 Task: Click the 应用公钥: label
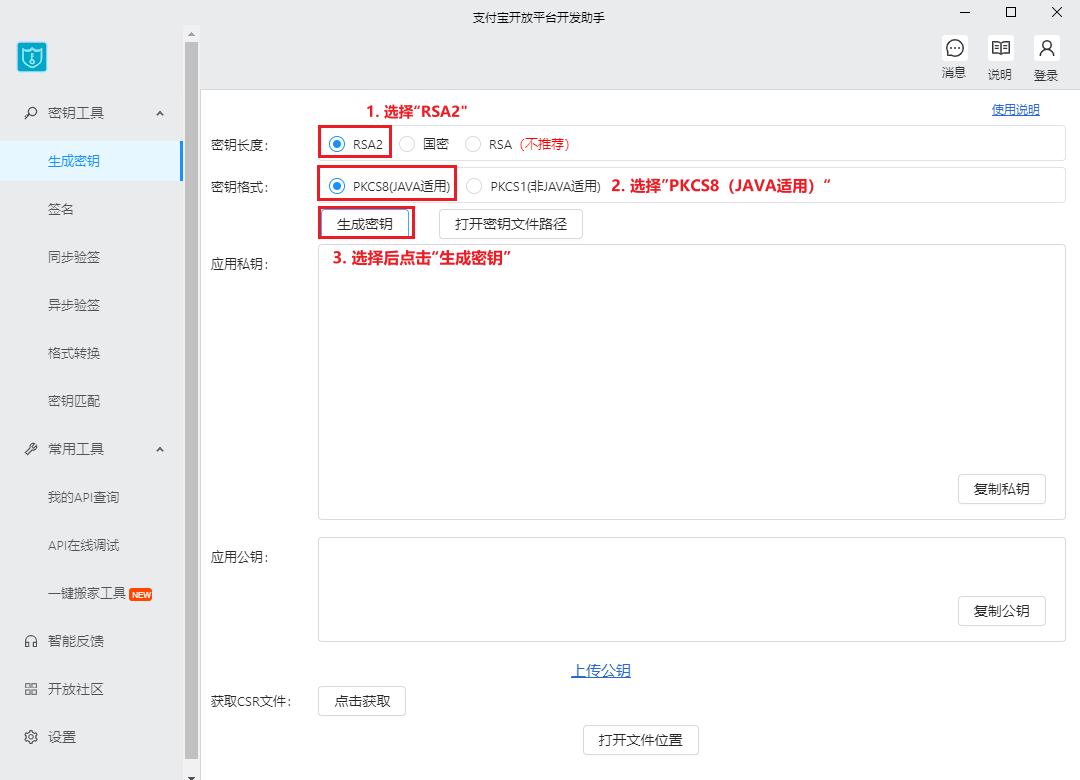[240, 557]
